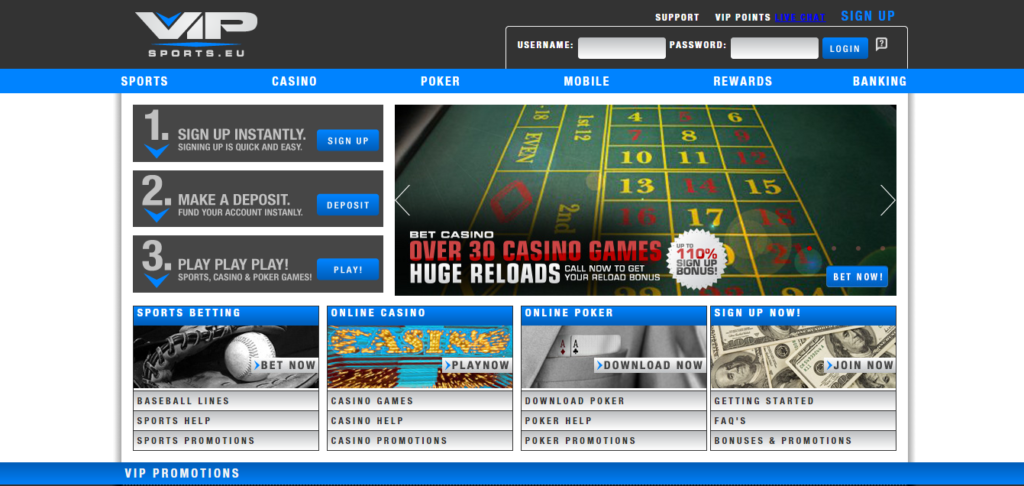Click the Deposit button in step 2
The width and height of the screenshot is (1024, 486).
(348, 204)
